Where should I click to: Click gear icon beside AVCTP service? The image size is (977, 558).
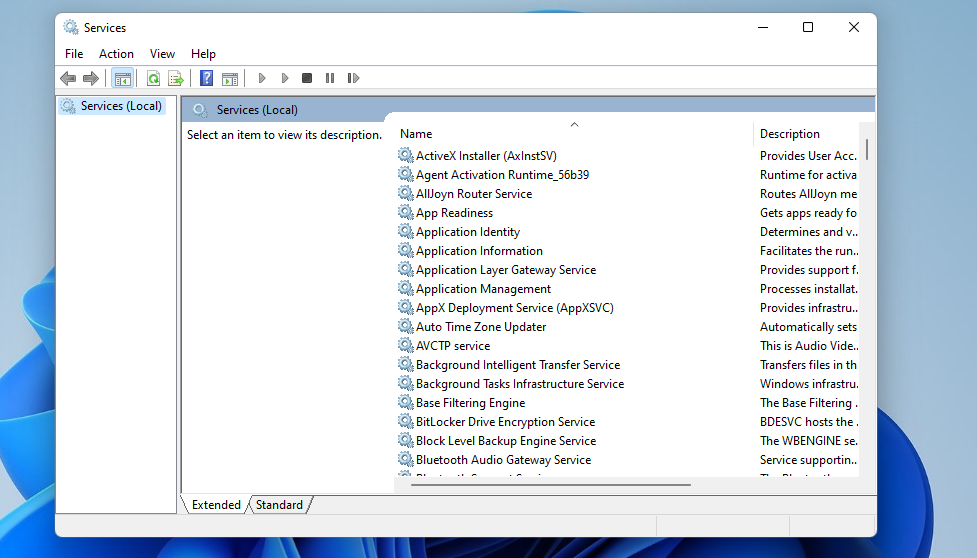click(406, 345)
